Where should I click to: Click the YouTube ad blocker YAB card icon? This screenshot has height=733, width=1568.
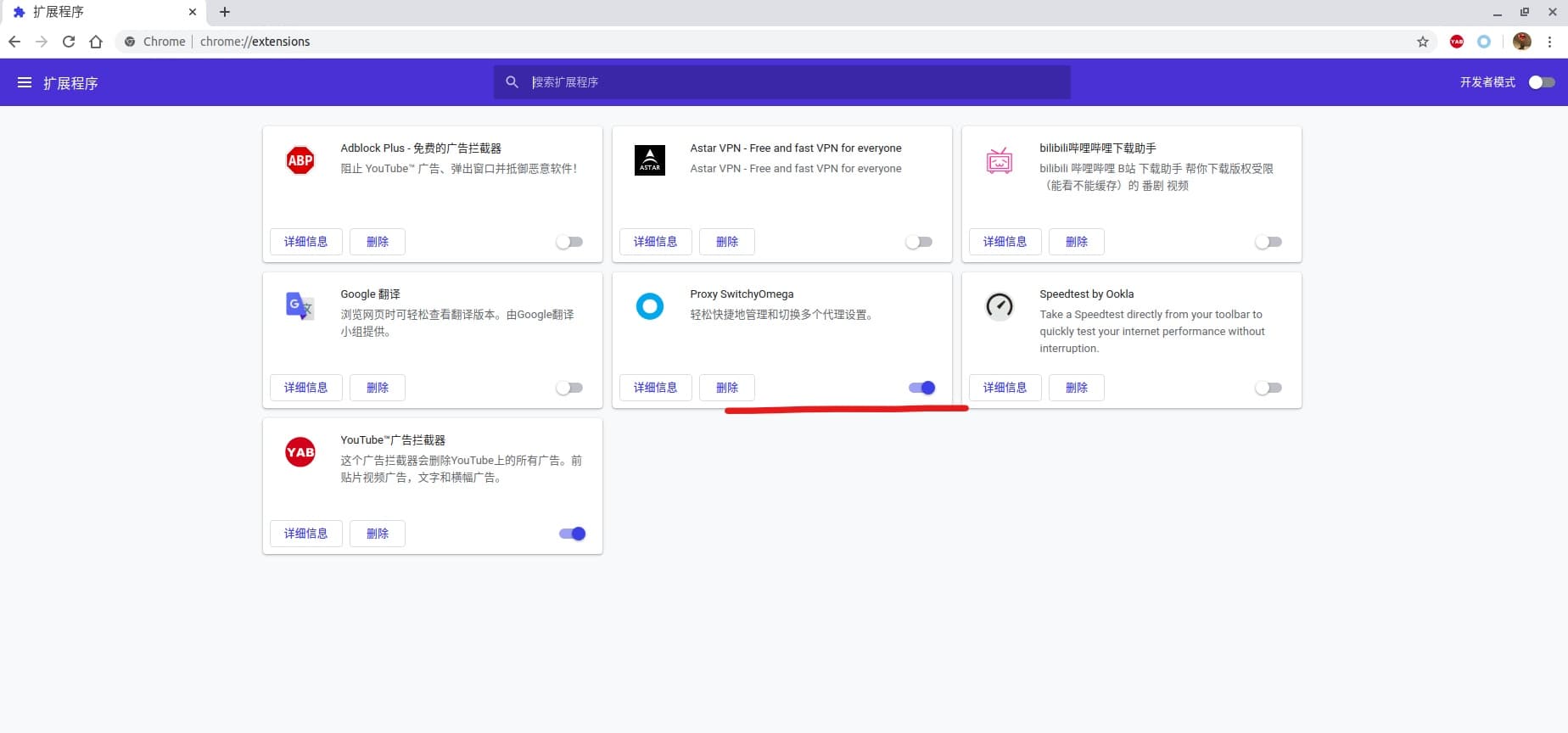coord(300,452)
